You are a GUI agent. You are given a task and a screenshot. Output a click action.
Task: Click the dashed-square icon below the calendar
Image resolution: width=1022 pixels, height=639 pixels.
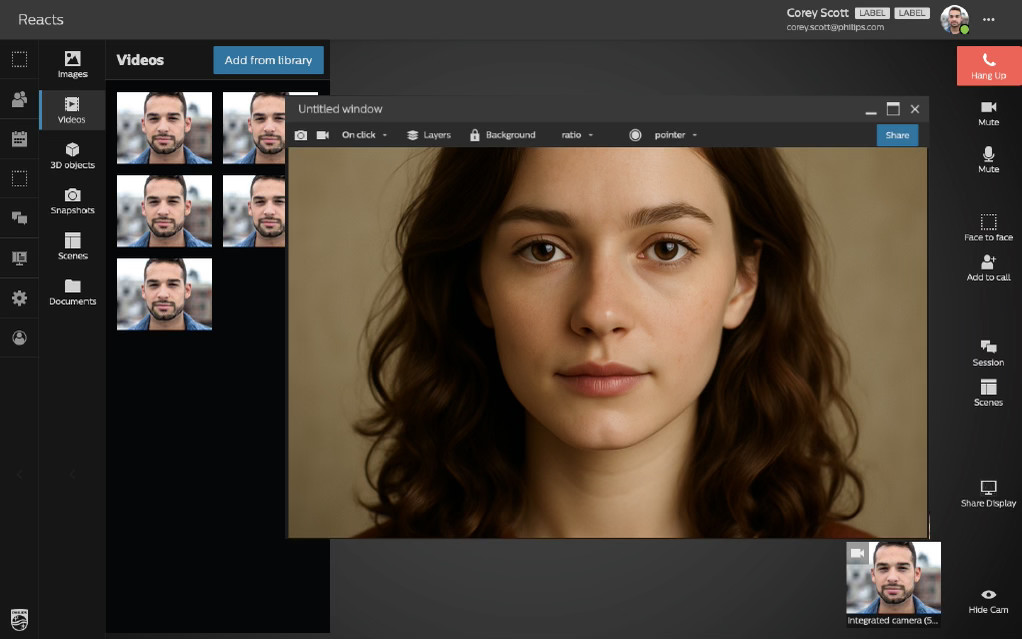20,178
